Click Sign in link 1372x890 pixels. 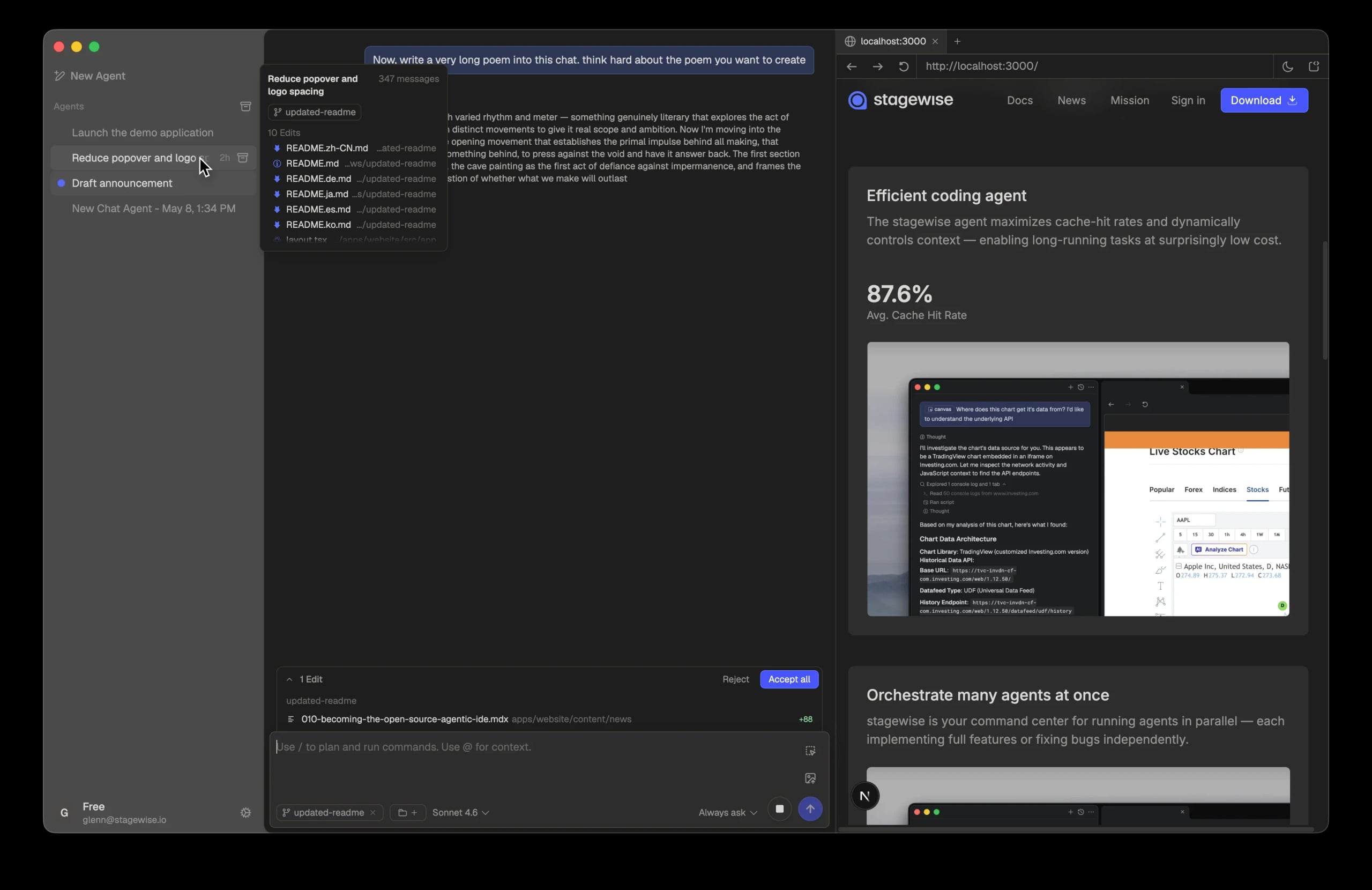(x=1188, y=100)
